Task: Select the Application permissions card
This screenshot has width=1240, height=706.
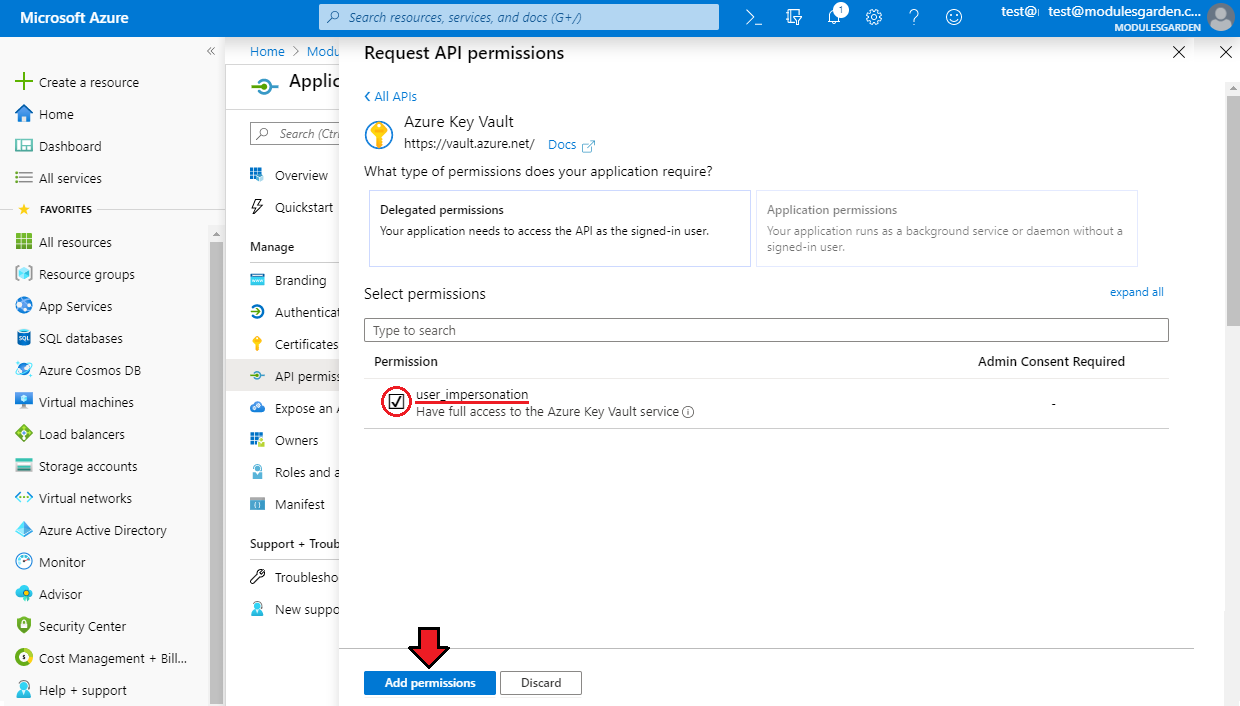Action: coord(947,229)
